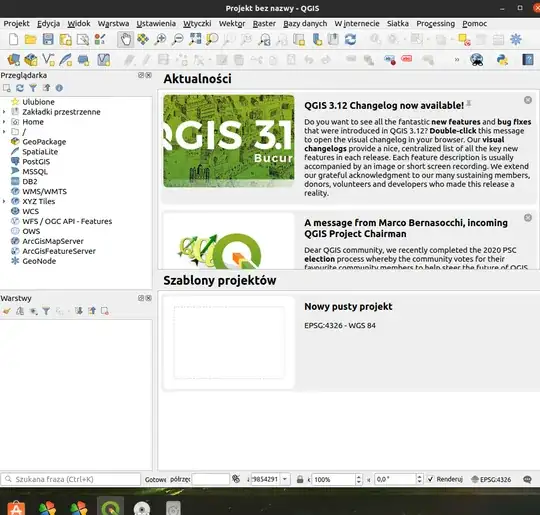The height and width of the screenshot is (515, 540).
Task: Open log messages speech bubble icon
Action: tap(527, 480)
